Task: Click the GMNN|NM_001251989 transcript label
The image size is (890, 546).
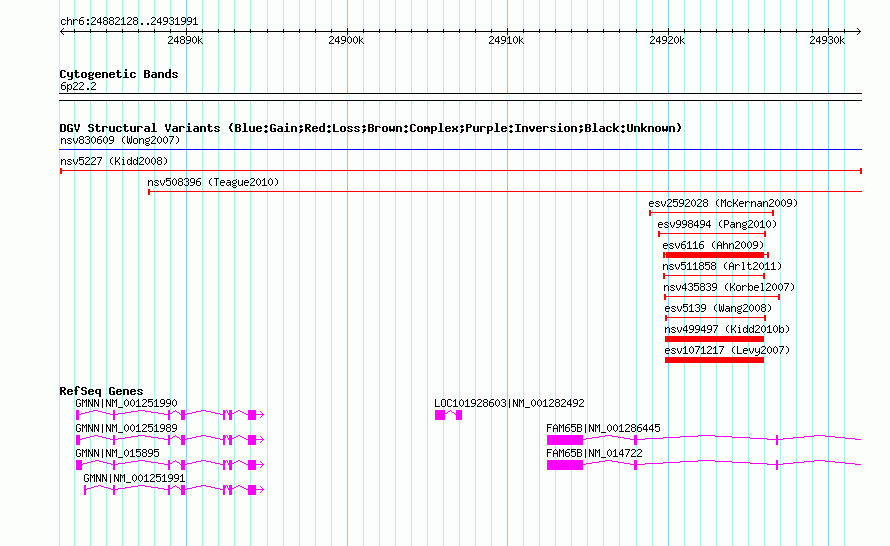Action: pyautogui.click(x=126, y=428)
